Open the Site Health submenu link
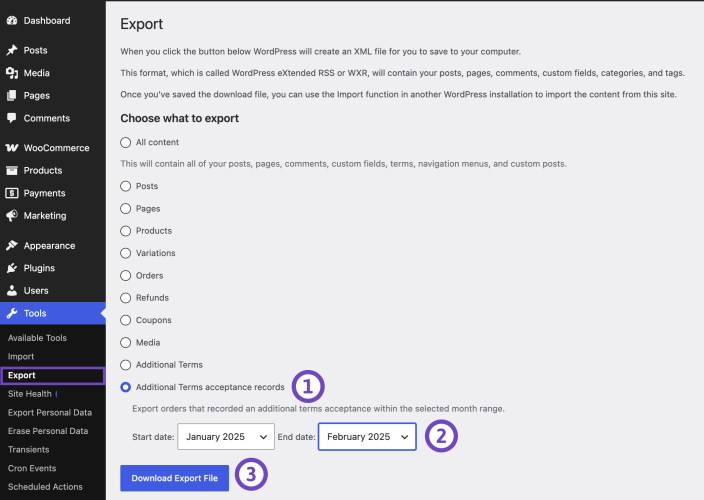Screen dimensions: 704x500 tap(30, 394)
